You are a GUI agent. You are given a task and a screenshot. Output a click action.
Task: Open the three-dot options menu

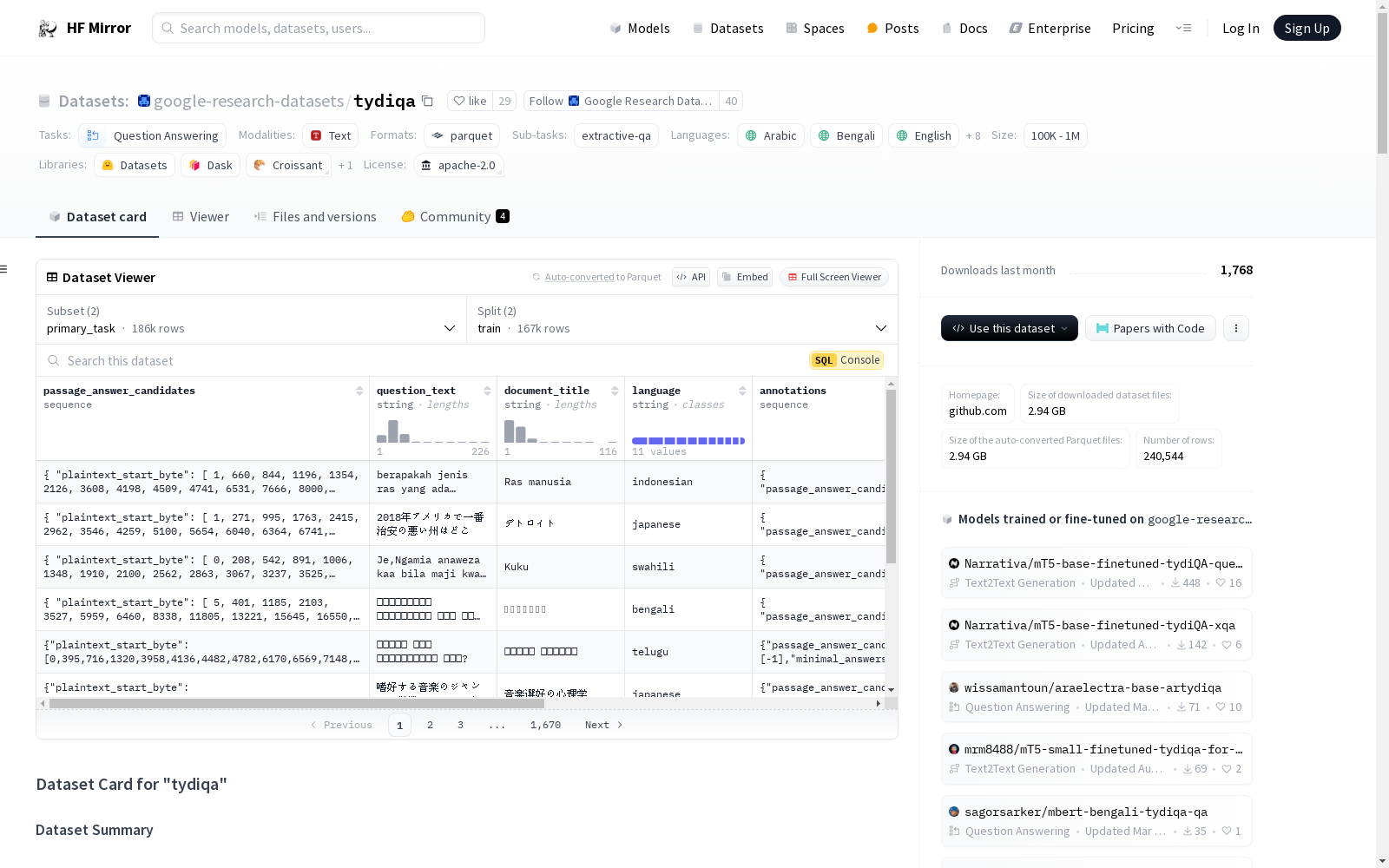pyautogui.click(x=1236, y=328)
